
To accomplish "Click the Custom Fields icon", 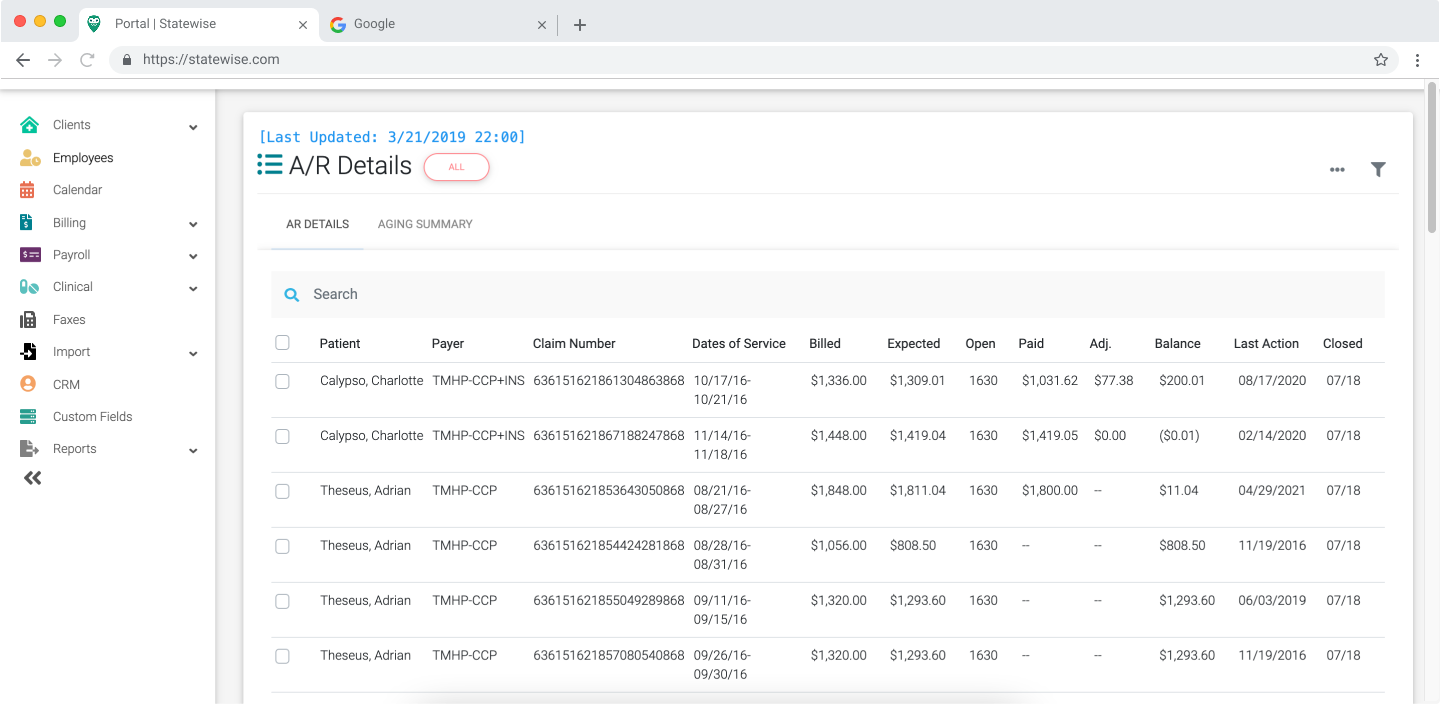I will click(29, 416).
